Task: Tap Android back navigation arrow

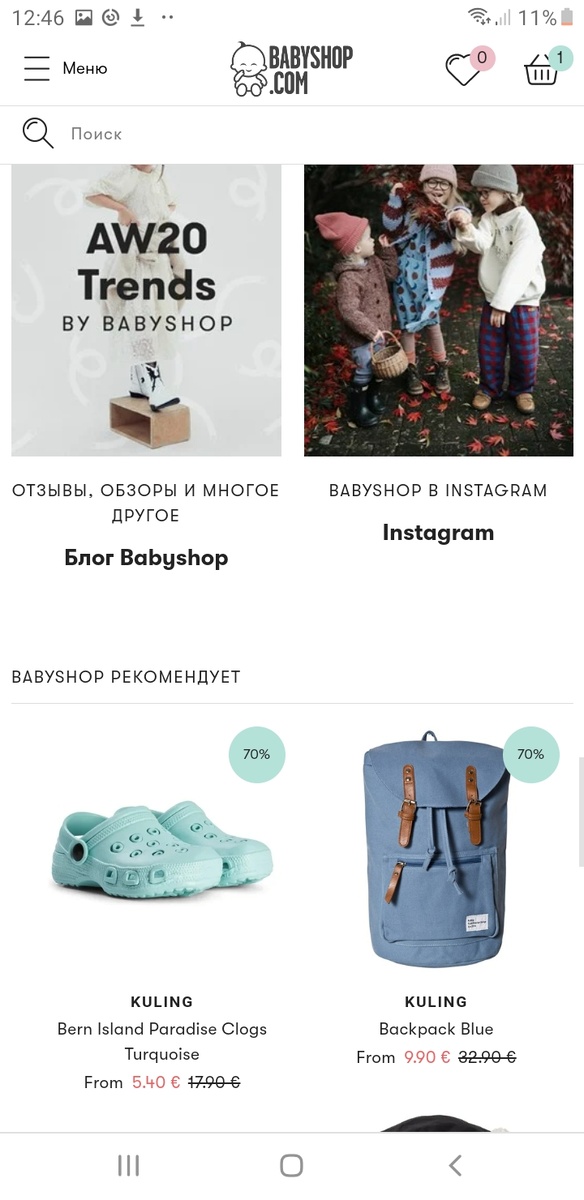Action: pos(455,1165)
